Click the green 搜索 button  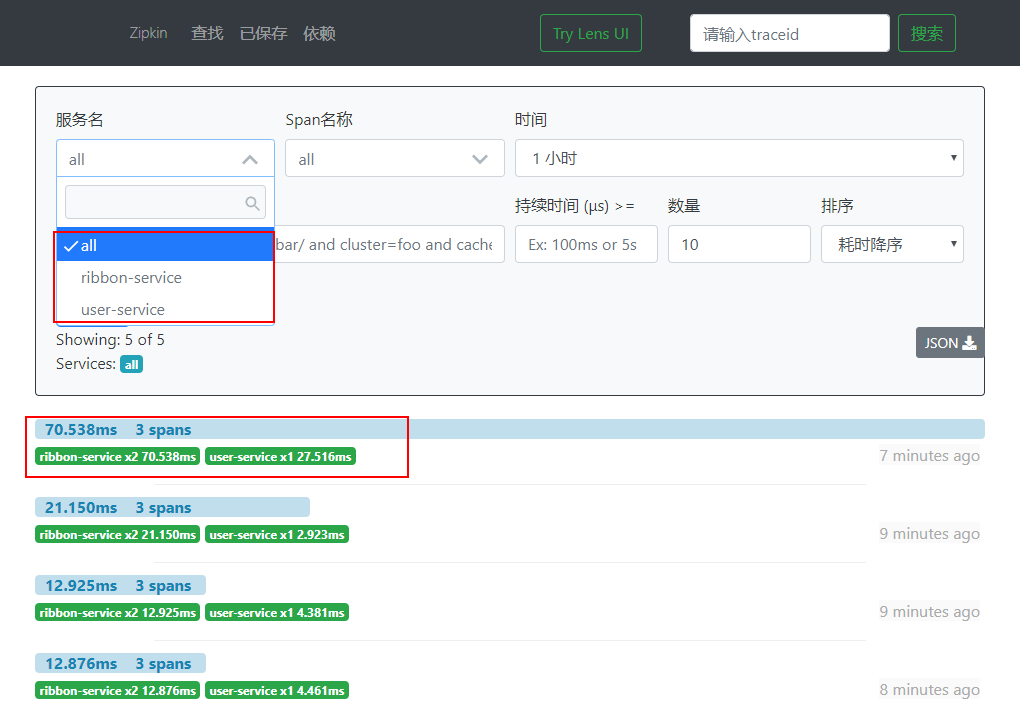point(926,33)
